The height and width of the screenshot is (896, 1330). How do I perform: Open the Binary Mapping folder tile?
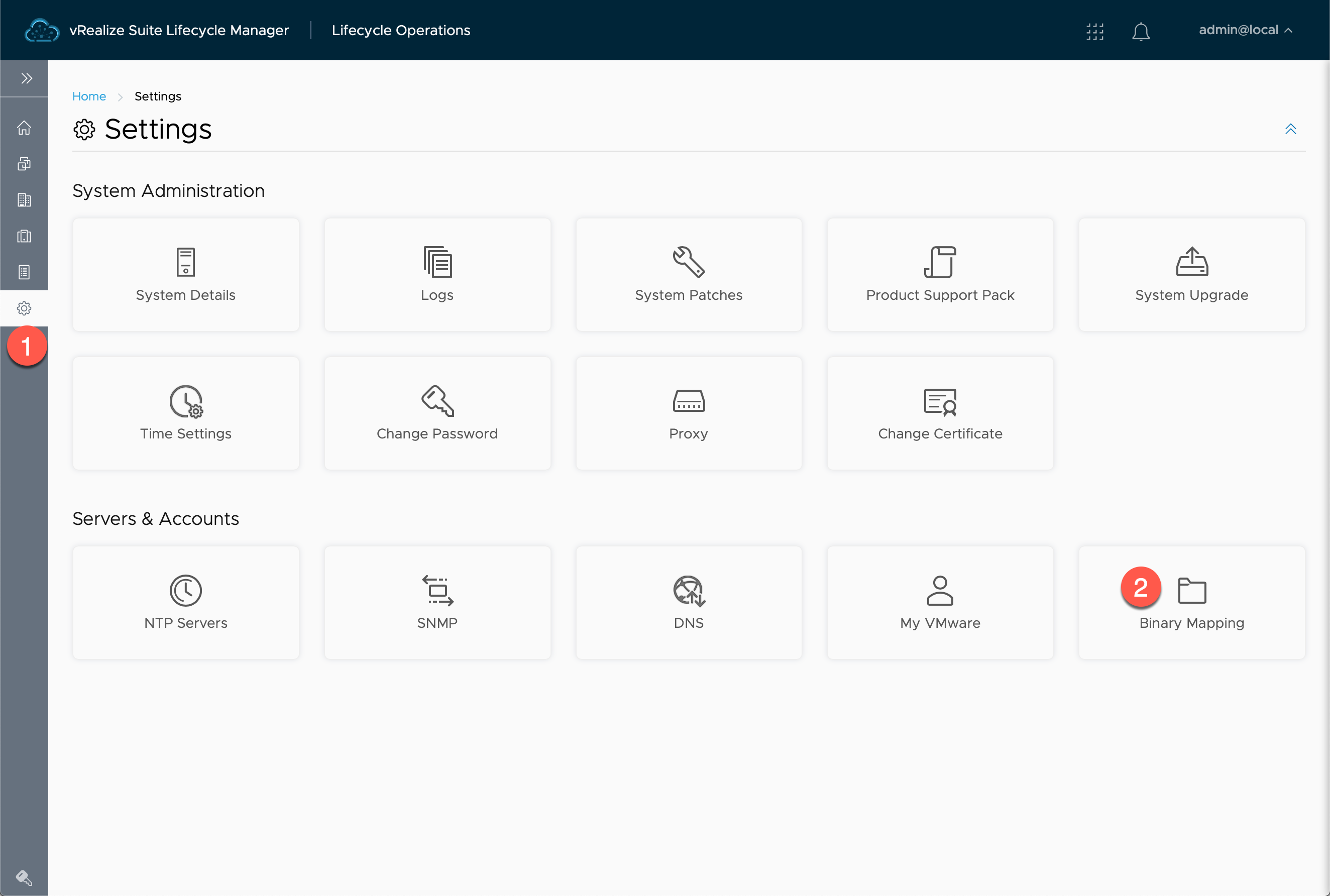tap(1192, 602)
